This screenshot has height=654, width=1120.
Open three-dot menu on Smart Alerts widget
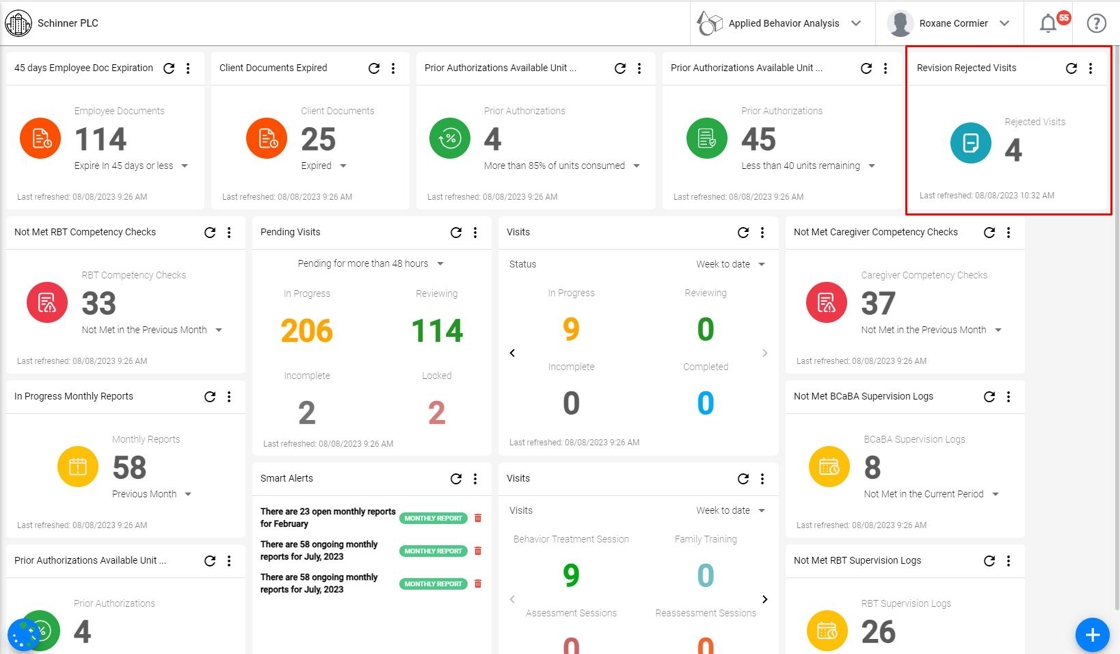click(476, 479)
